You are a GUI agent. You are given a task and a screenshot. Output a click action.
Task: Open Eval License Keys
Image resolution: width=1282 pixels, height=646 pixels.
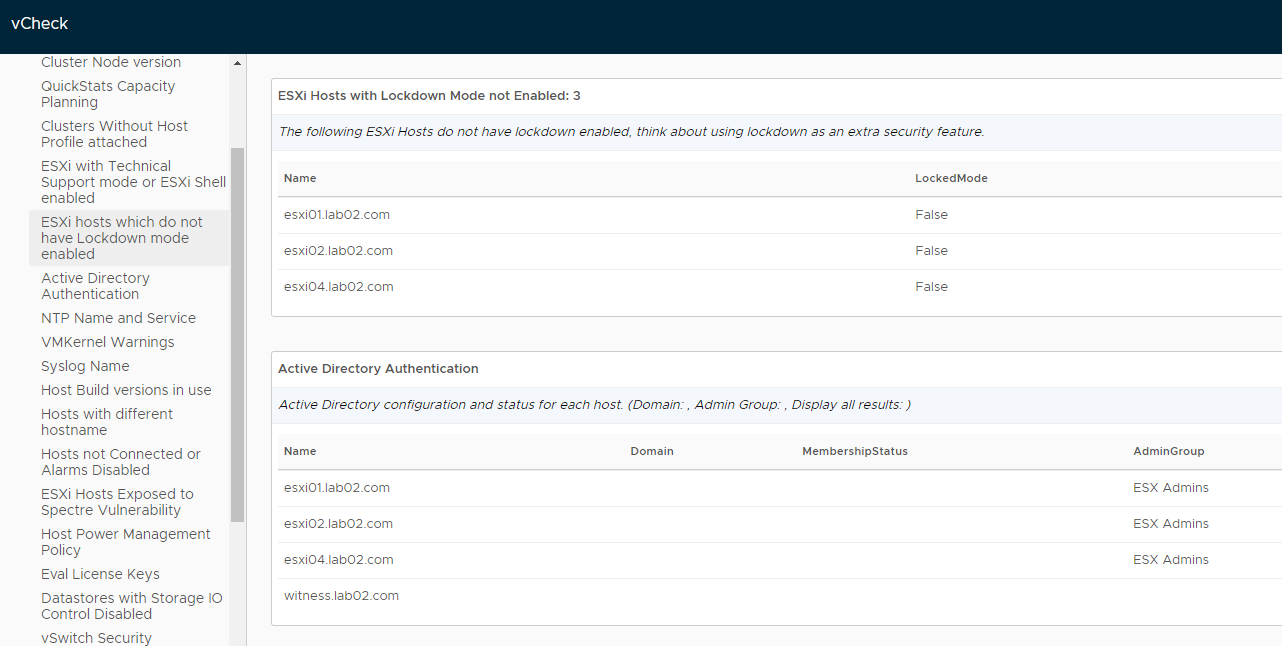(100, 574)
